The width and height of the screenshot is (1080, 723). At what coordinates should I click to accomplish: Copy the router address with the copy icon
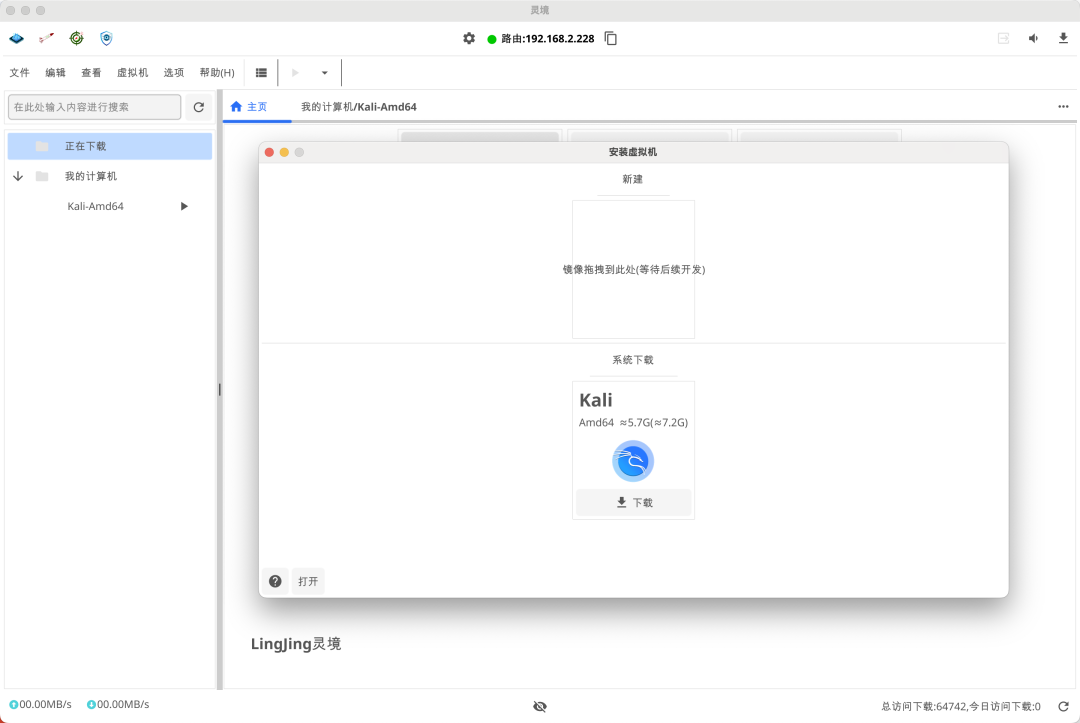click(x=609, y=38)
